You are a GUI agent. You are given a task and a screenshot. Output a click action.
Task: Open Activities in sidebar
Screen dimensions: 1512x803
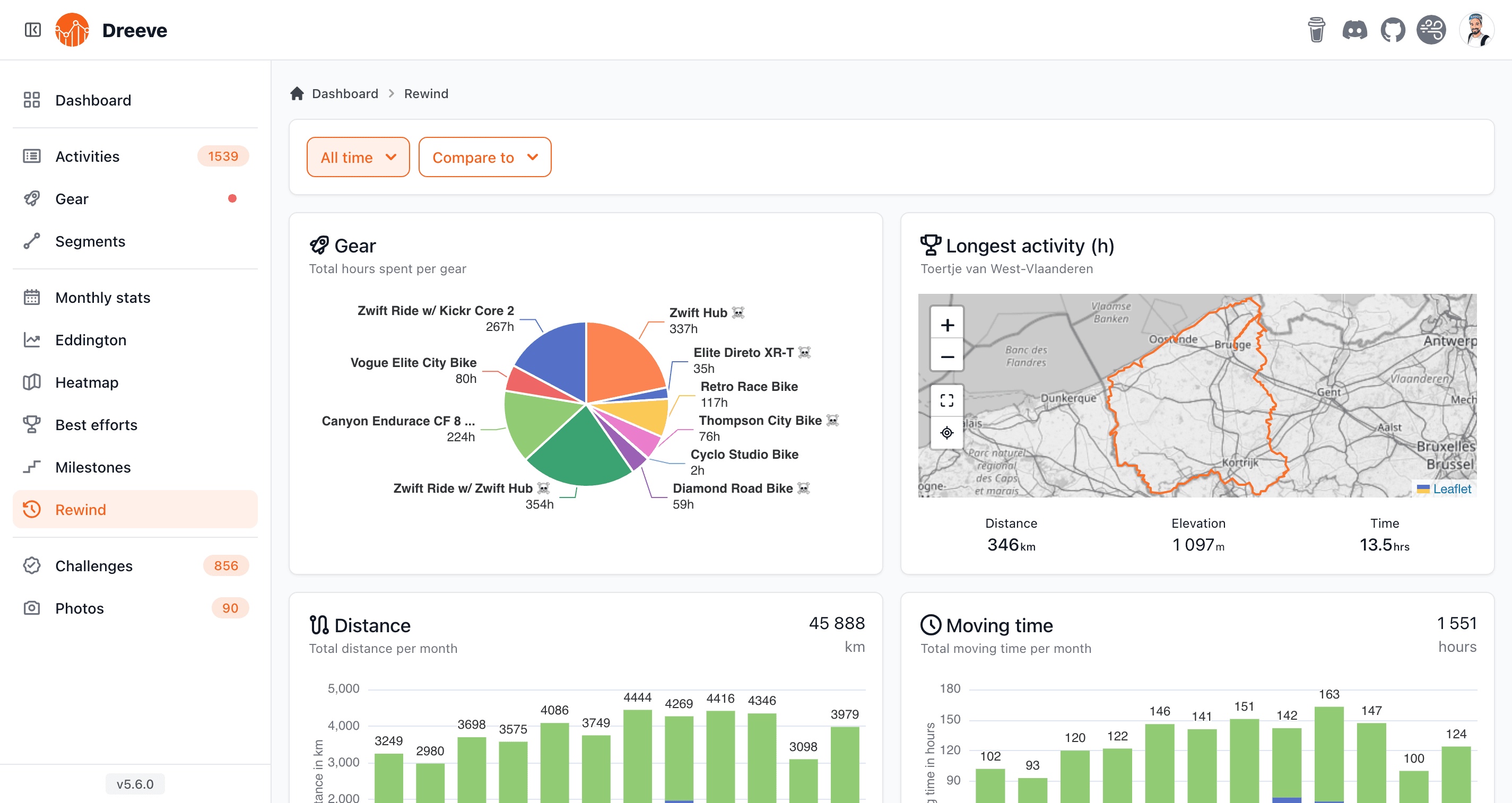[x=135, y=156]
